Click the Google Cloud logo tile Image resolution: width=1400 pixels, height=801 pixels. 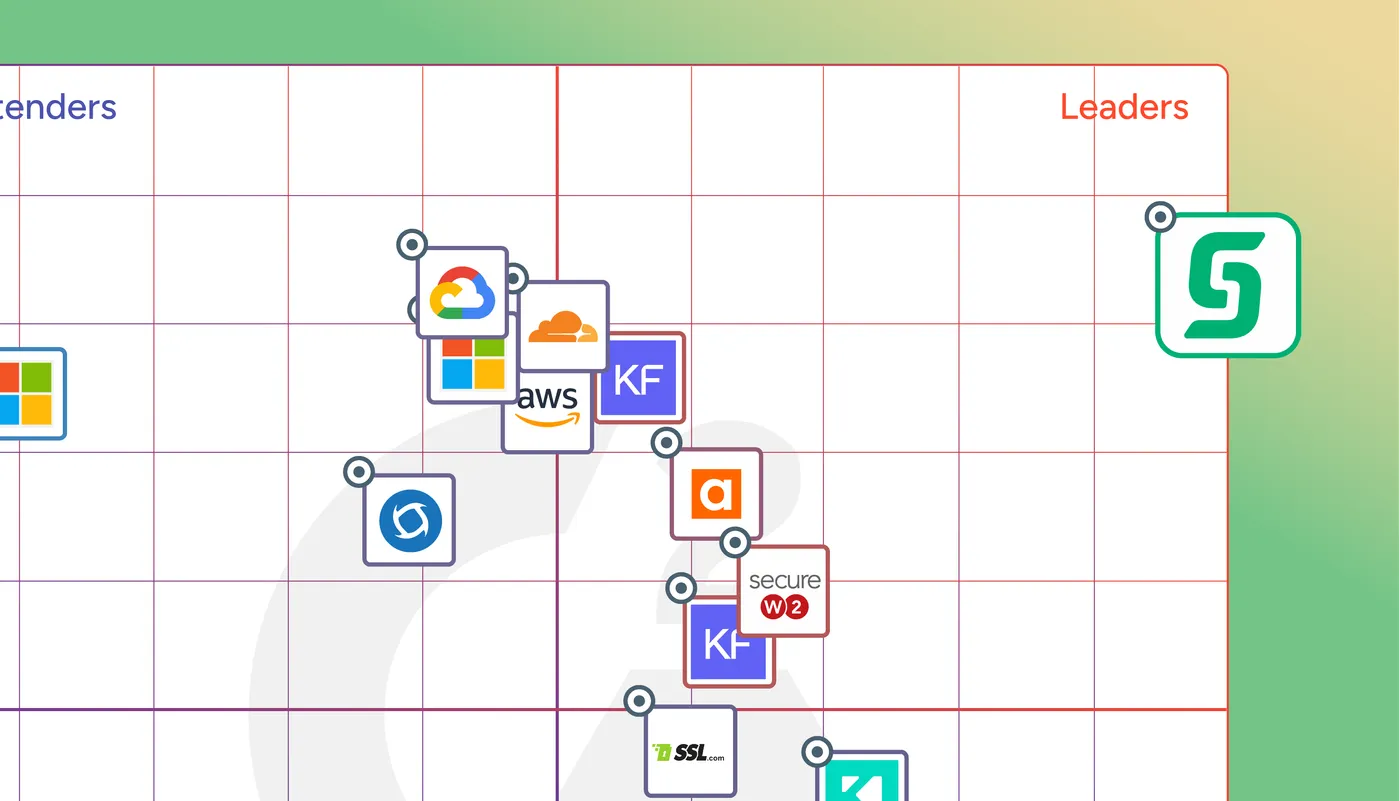(x=462, y=292)
